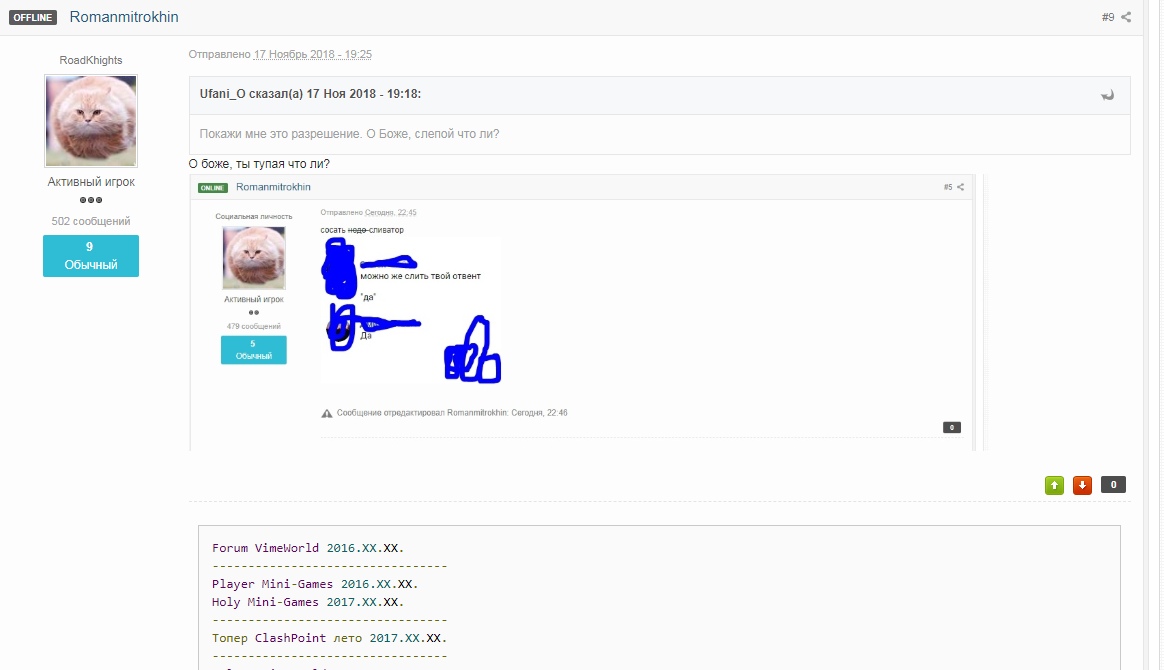Click quote header Ufani_O сказал(а)
Image resolution: width=1164 pixels, height=670 pixels.
pos(310,94)
